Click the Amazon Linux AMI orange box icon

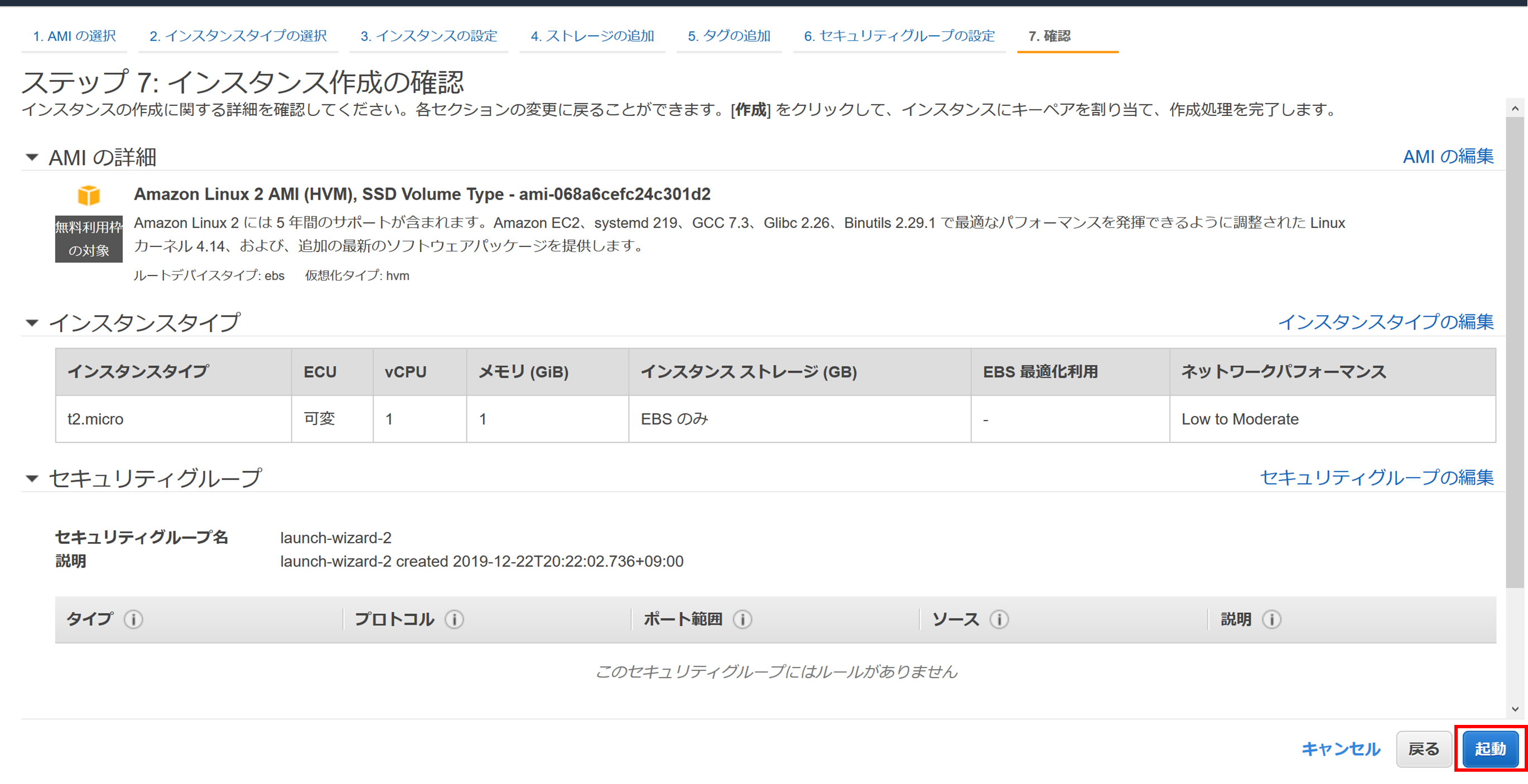(88, 195)
